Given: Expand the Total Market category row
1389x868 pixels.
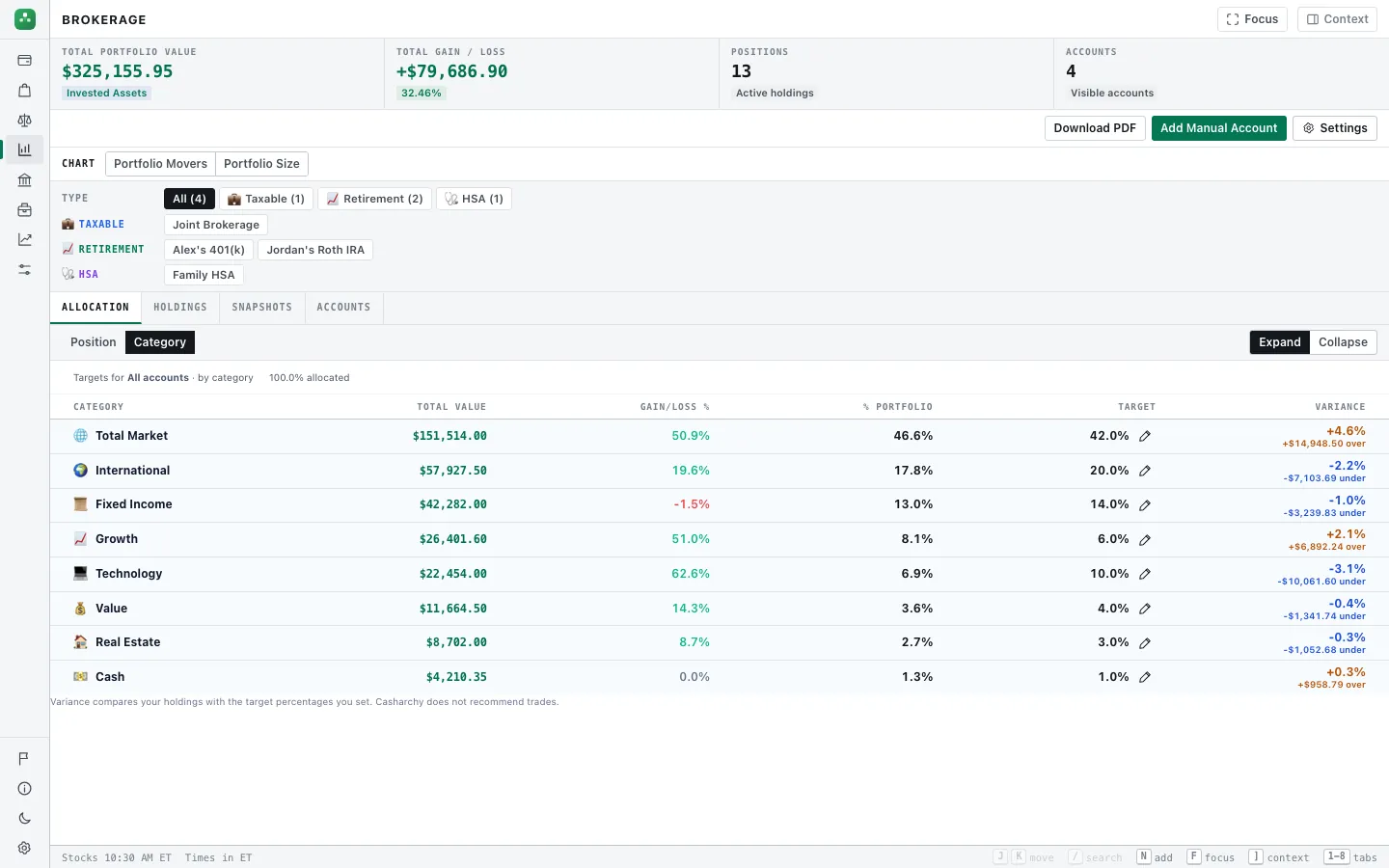Looking at the screenshot, I should coord(719,436).
